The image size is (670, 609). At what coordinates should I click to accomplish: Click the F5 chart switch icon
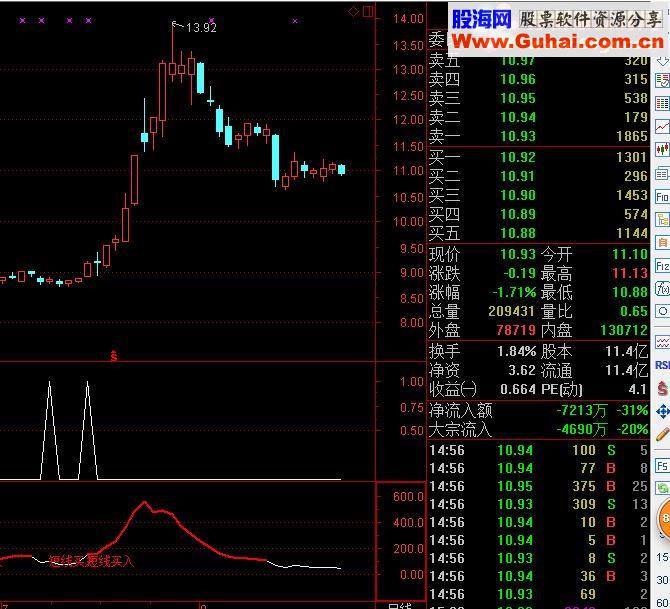(x=663, y=465)
